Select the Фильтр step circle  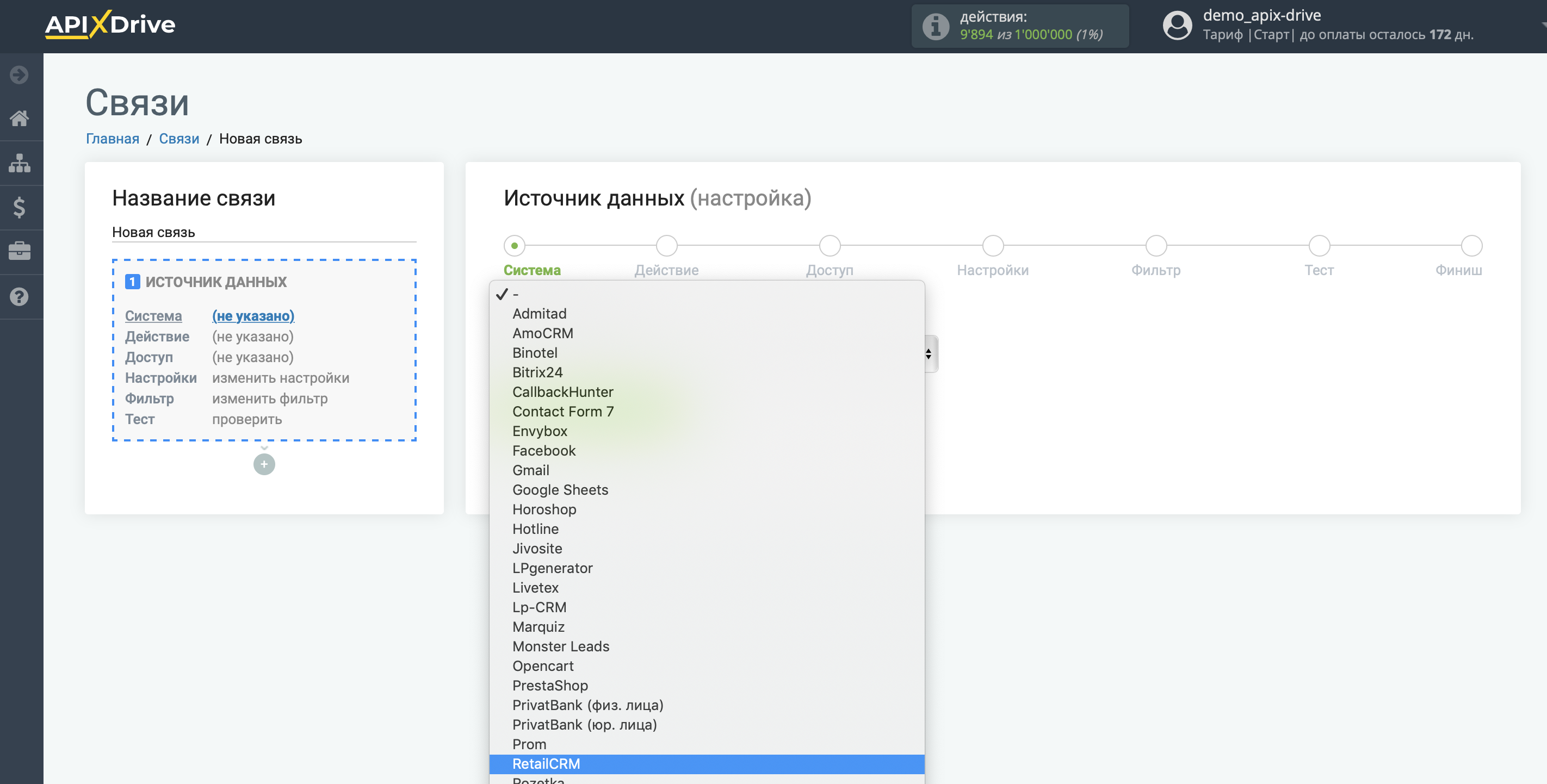click(1156, 246)
